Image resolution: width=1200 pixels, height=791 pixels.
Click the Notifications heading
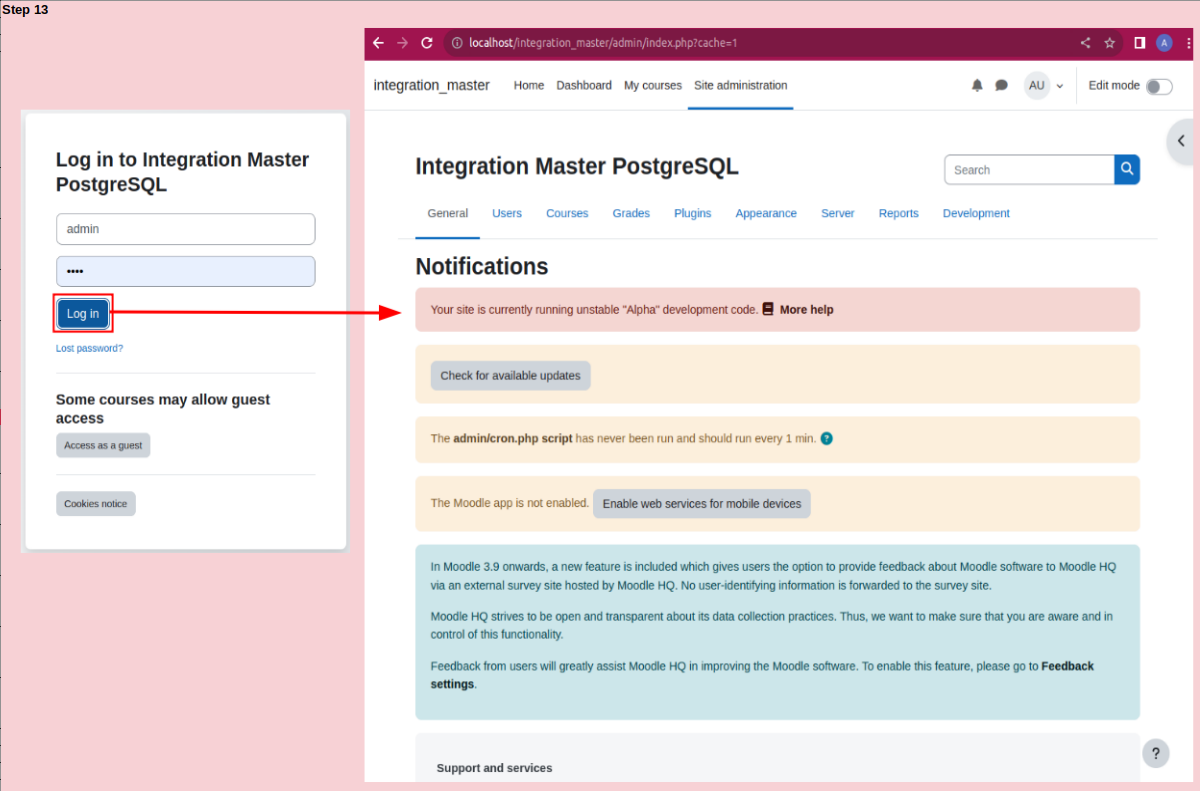point(482,267)
